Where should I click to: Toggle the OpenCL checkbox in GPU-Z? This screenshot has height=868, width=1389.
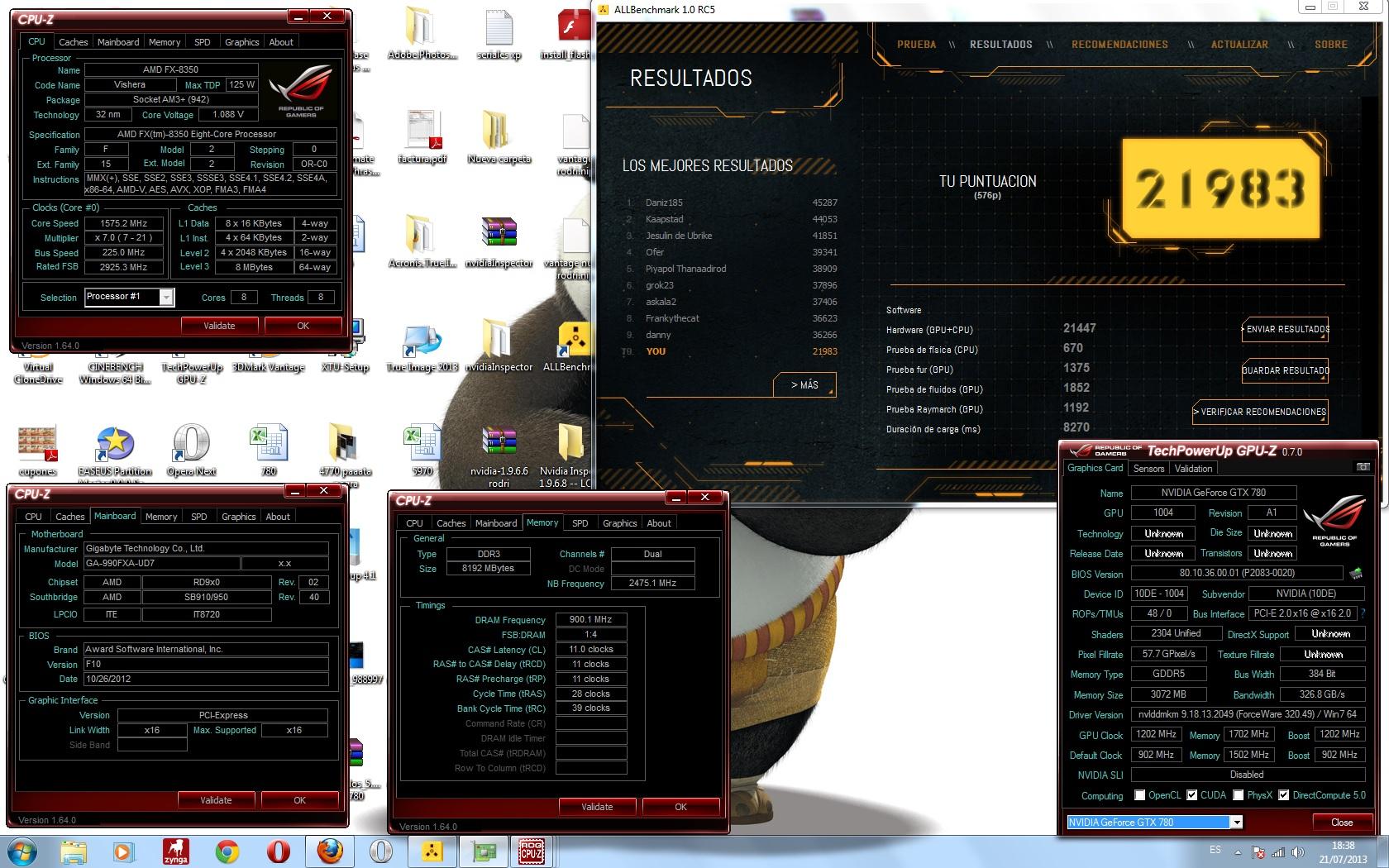click(x=1140, y=795)
